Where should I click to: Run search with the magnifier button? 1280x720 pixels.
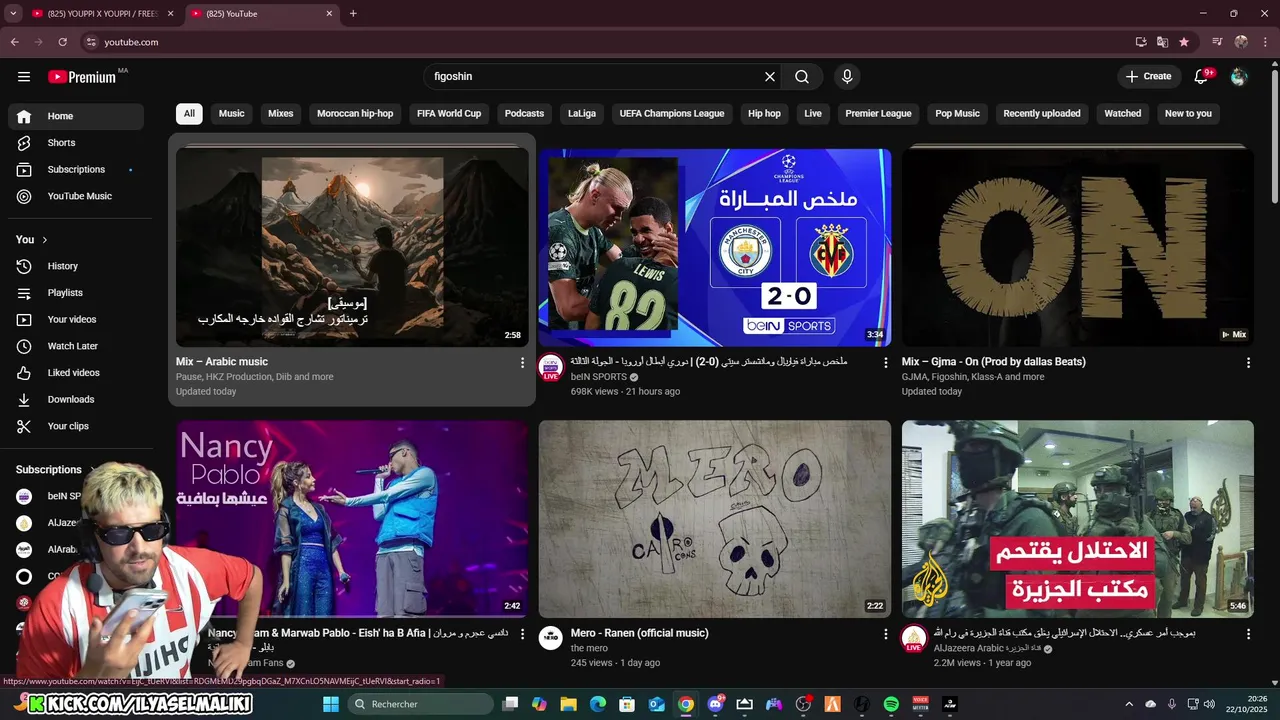802,77
